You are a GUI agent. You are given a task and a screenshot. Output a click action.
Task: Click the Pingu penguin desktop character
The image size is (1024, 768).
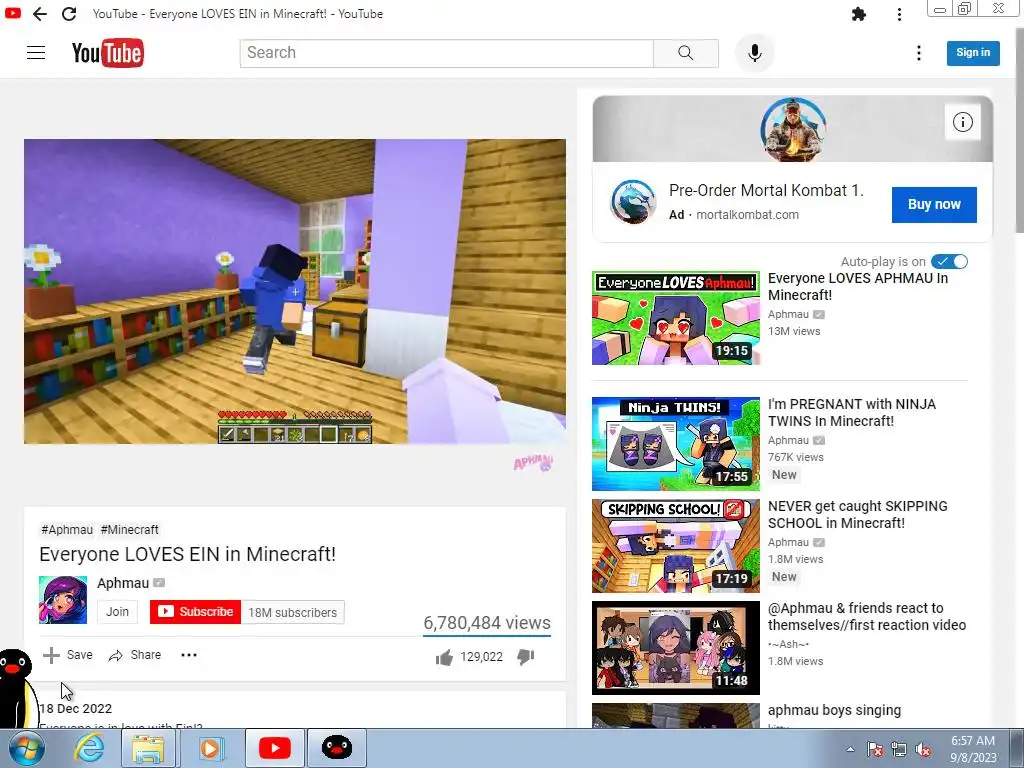coord(18,688)
